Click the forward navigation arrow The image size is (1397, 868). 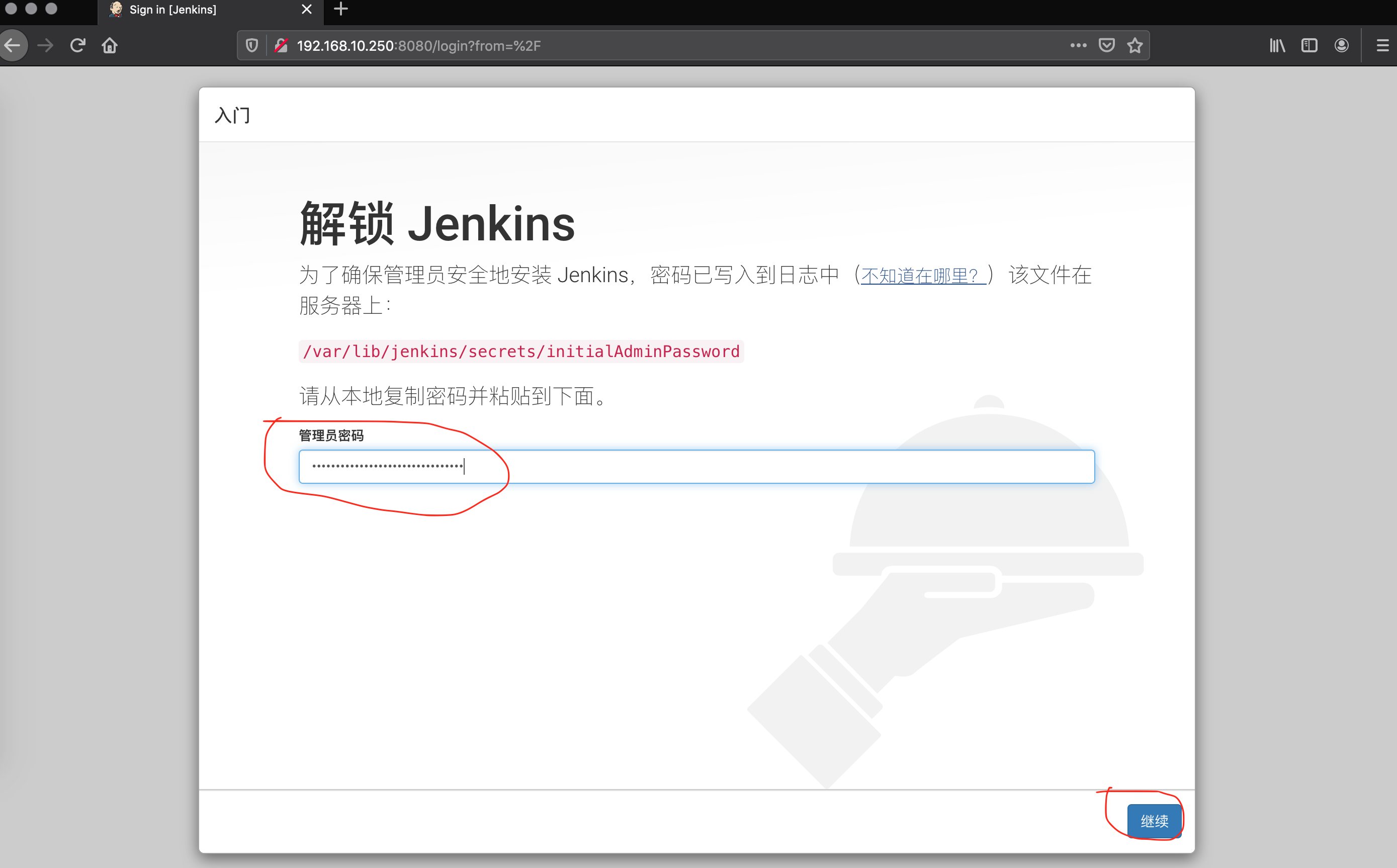point(45,45)
